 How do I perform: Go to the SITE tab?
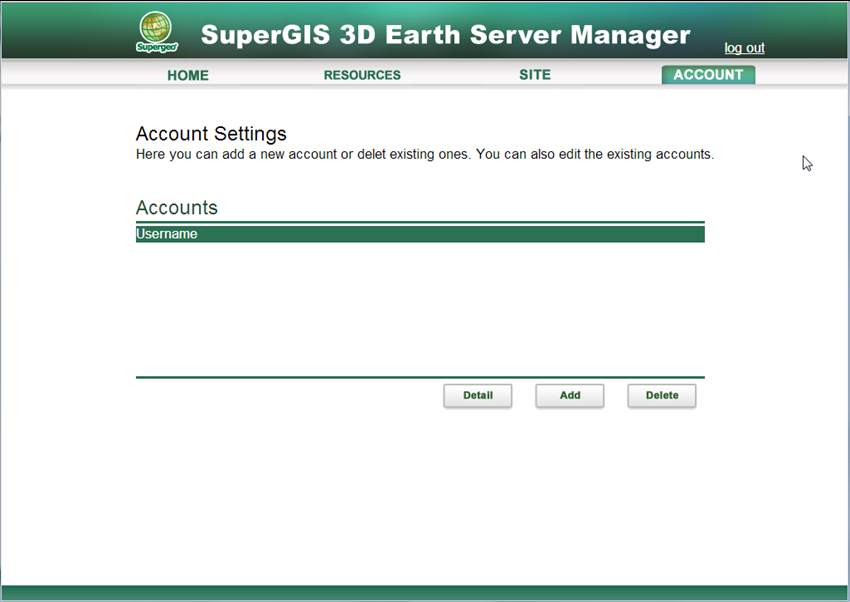[x=535, y=75]
